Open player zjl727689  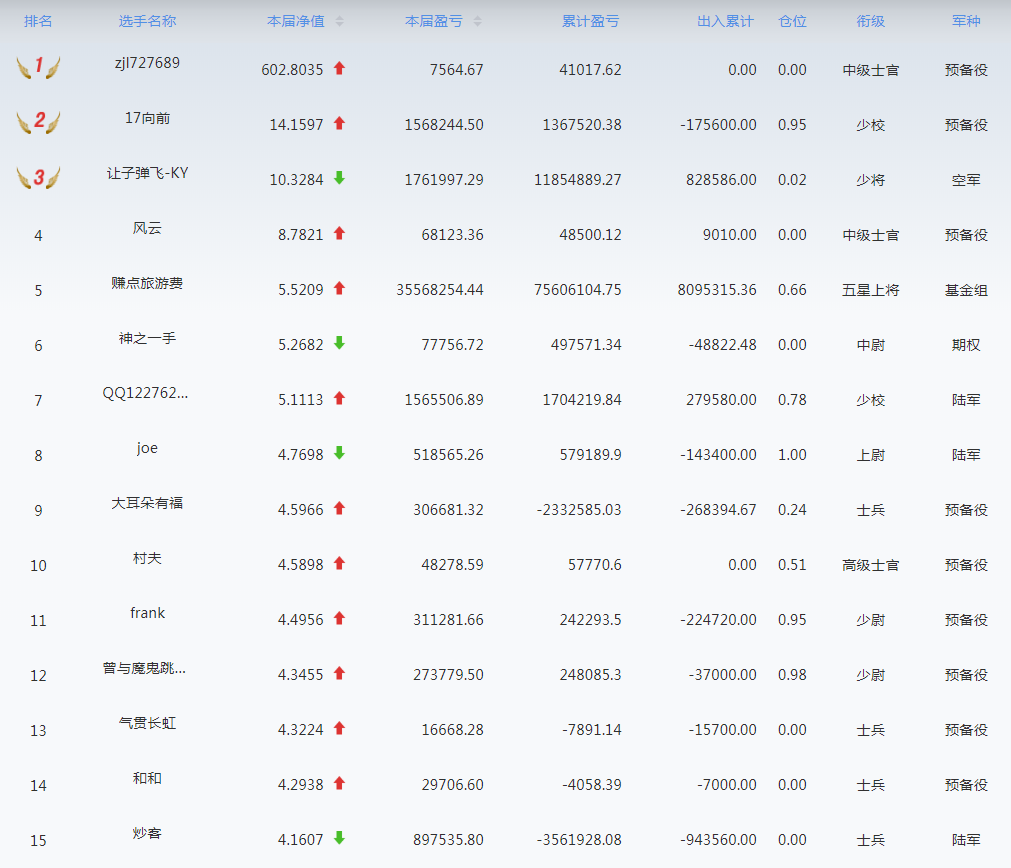point(147,63)
